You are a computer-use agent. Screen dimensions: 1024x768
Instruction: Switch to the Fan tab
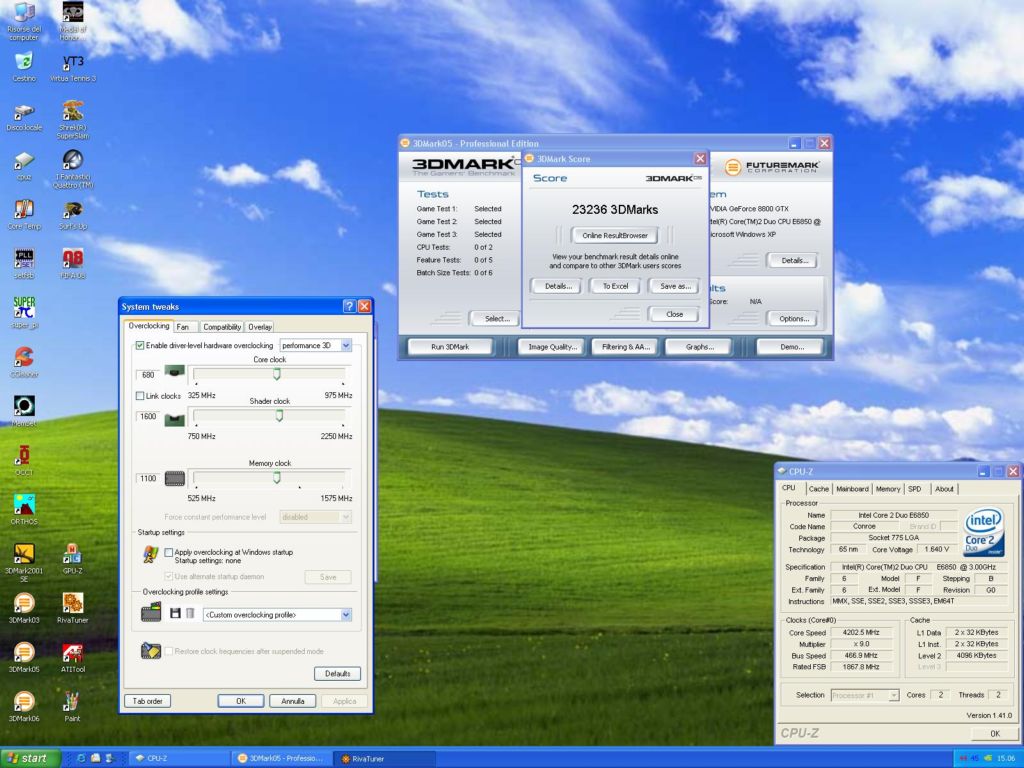[183, 327]
